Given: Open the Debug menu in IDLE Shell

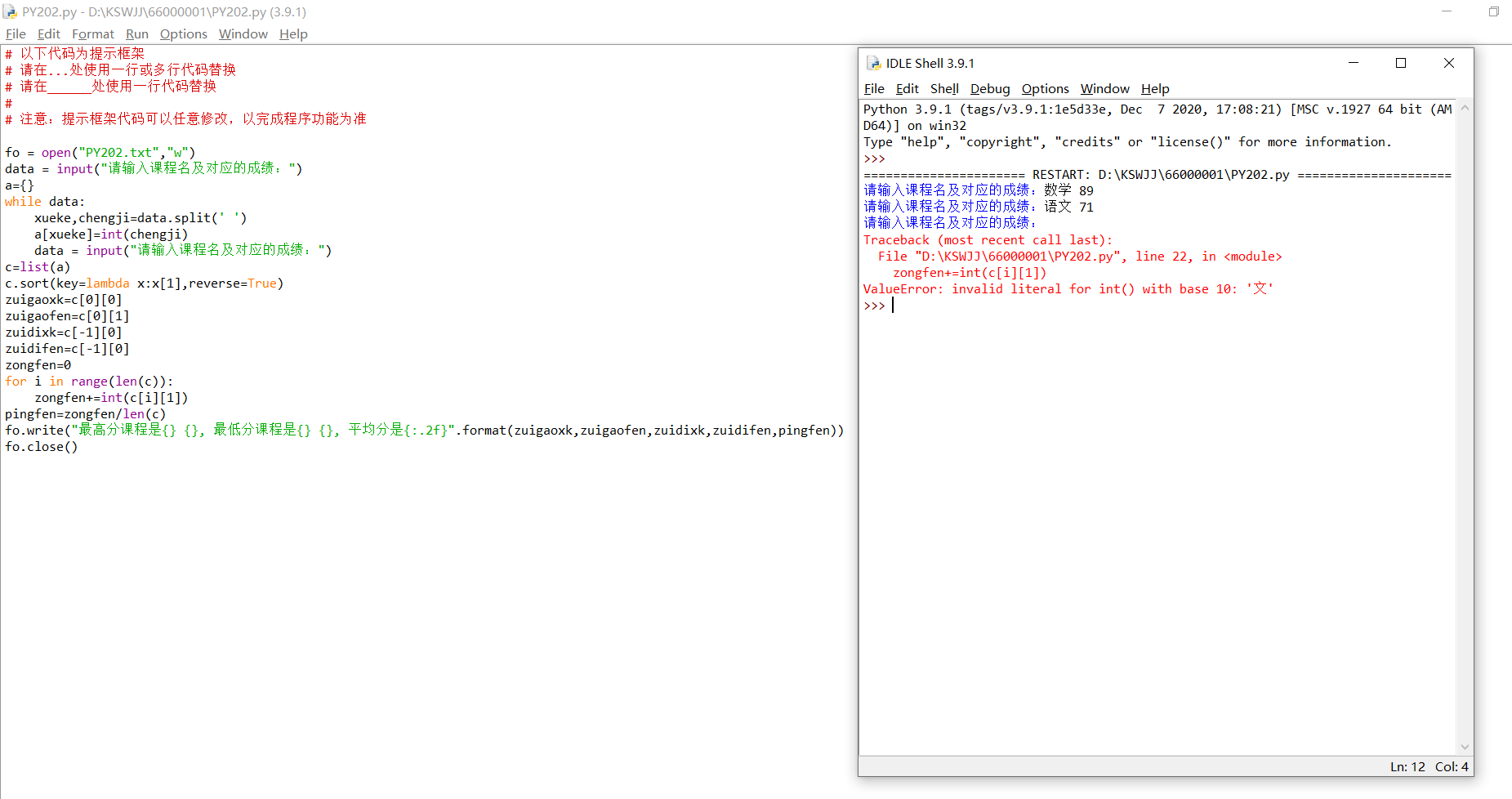Looking at the screenshot, I should coord(990,88).
